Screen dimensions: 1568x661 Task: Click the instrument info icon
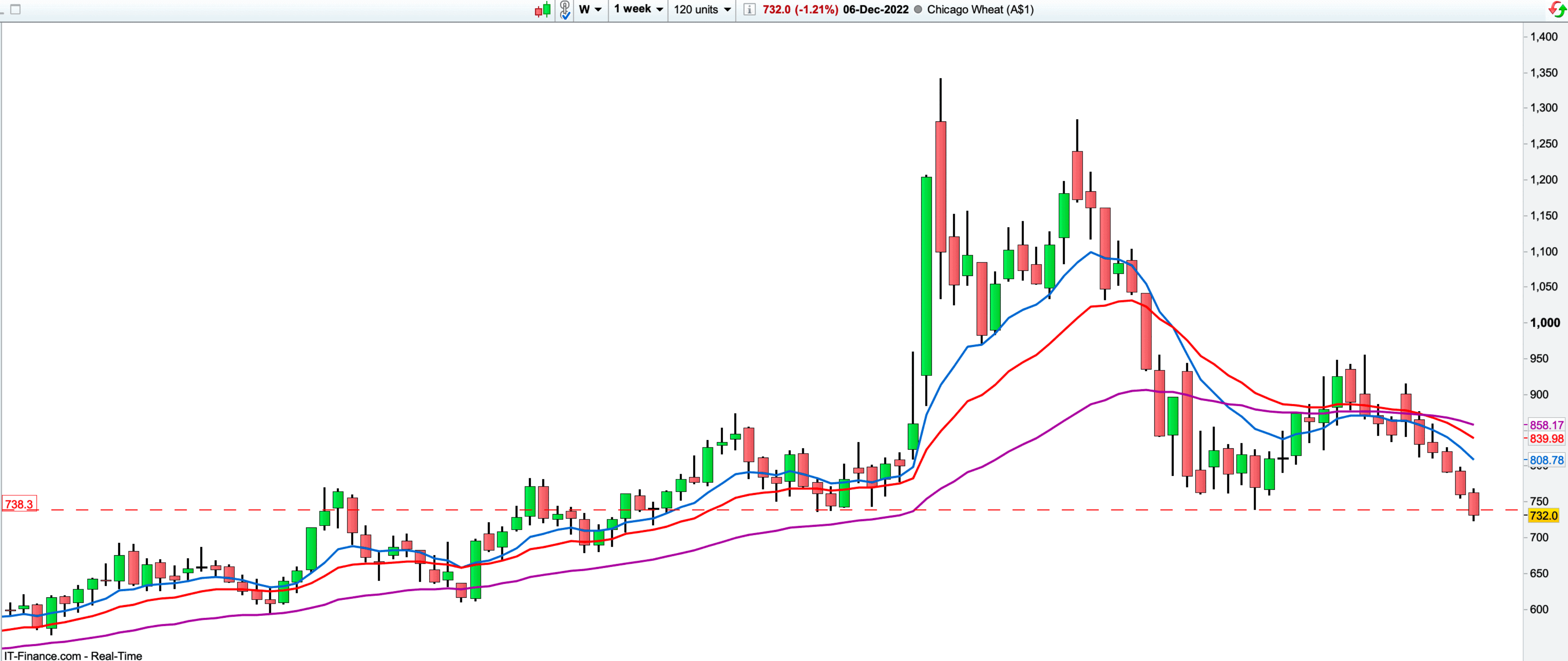(750, 10)
